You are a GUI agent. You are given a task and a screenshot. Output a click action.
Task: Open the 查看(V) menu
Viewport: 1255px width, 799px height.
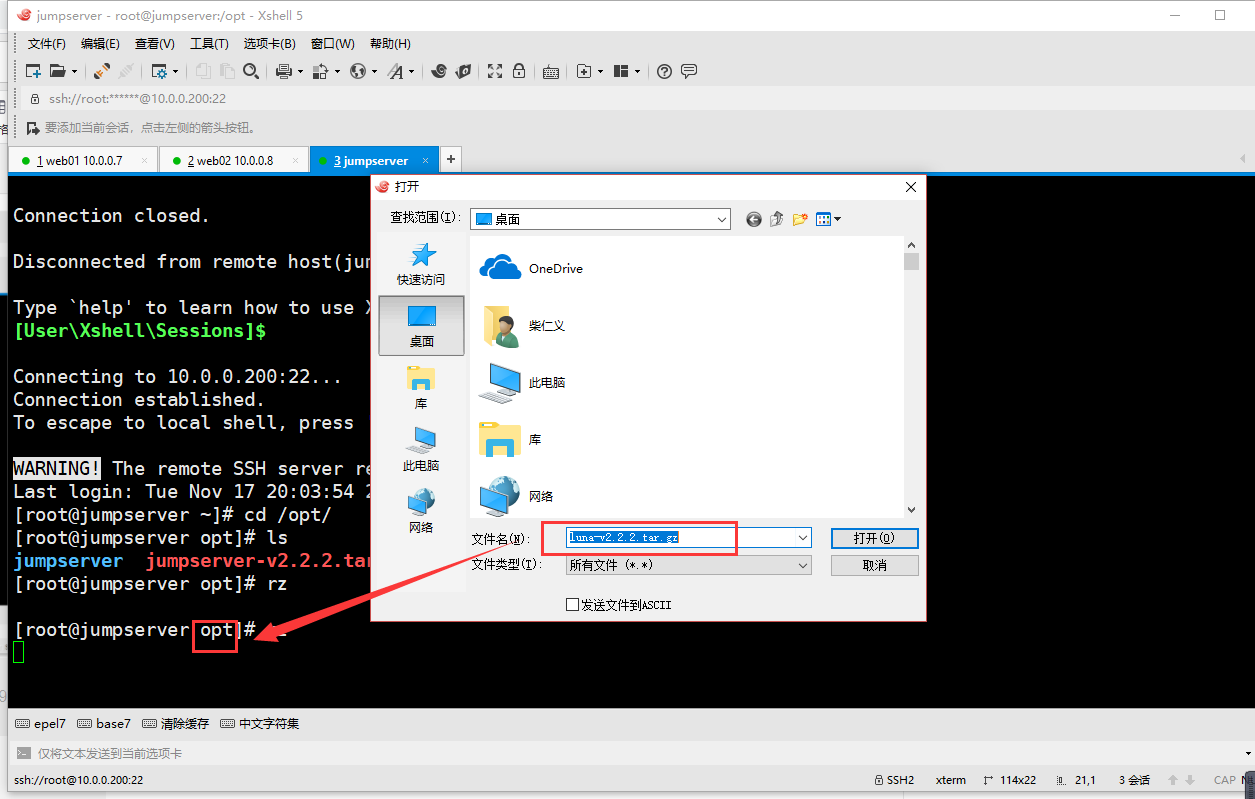click(155, 44)
